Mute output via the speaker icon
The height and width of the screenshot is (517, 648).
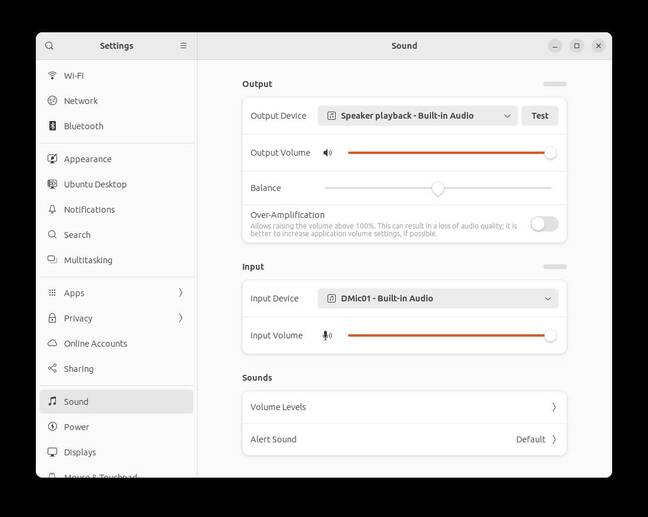coord(327,153)
